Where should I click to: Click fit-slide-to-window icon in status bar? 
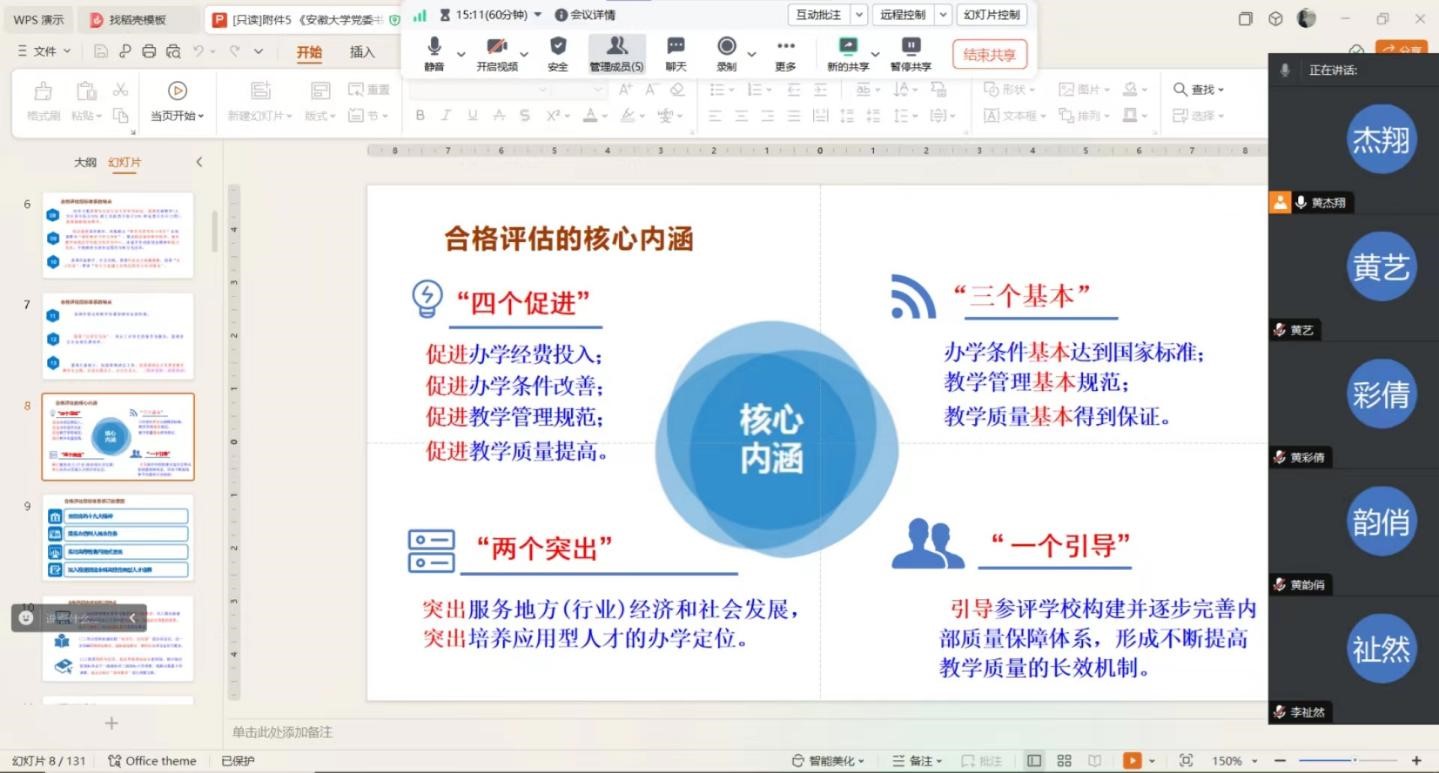pos(1186,761)
